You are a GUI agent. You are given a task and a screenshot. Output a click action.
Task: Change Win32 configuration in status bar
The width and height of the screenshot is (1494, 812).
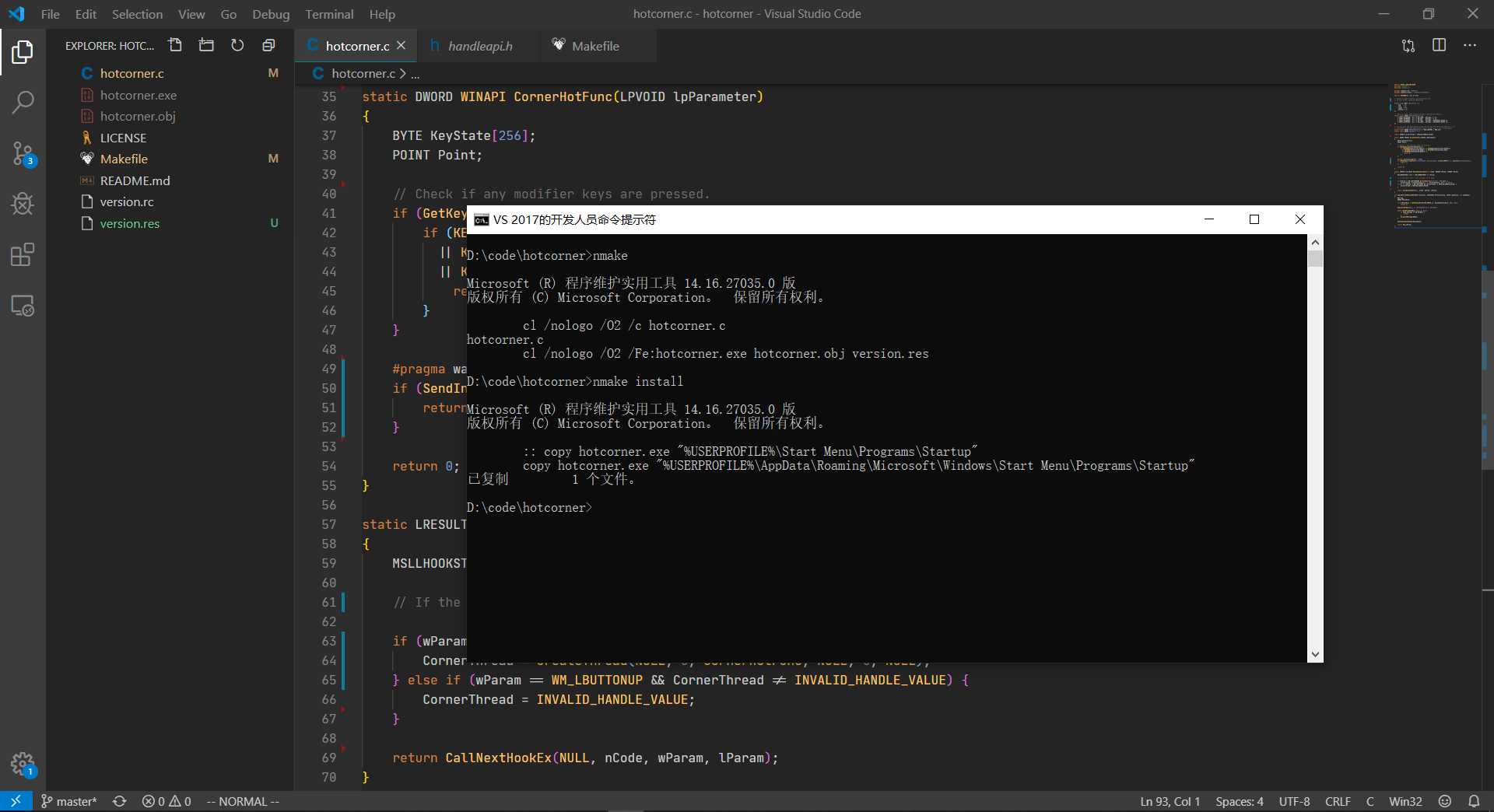click(1405, 801)
